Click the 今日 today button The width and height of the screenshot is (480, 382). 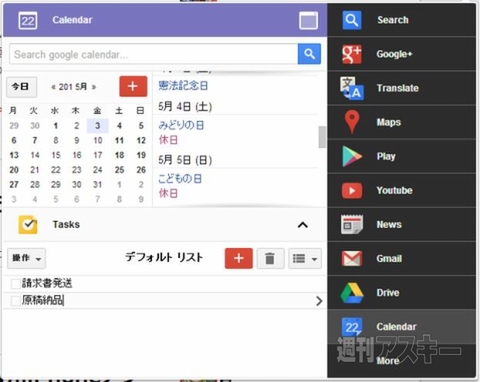pos(22,87)
